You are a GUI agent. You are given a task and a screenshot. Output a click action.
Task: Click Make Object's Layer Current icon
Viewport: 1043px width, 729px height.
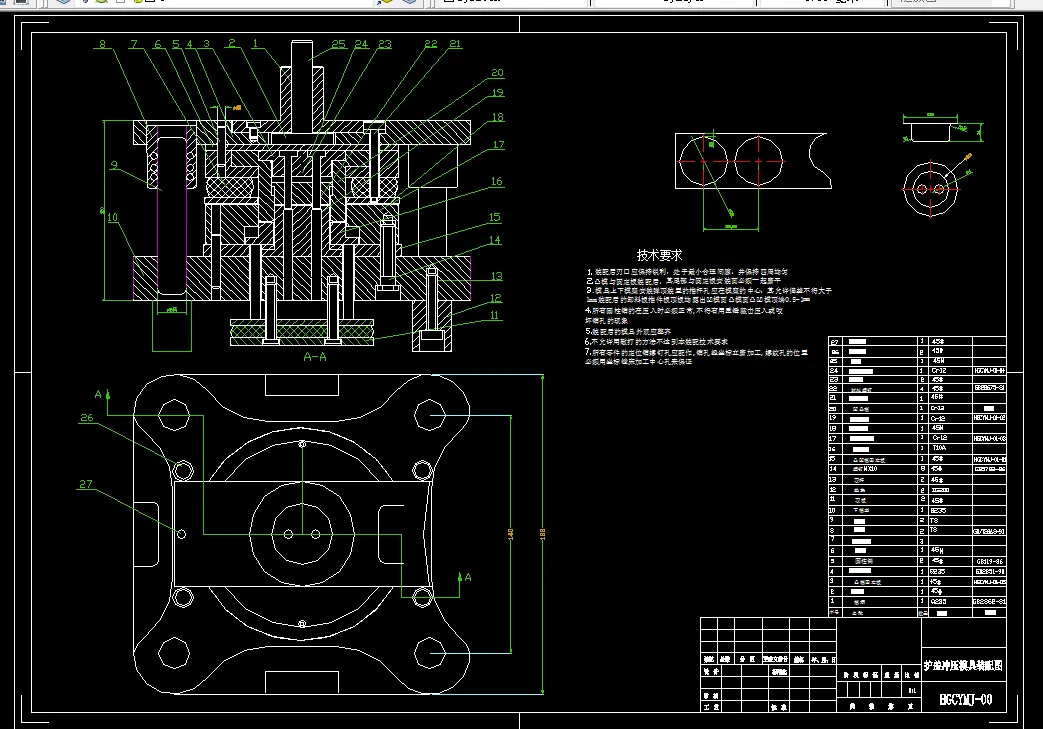pos(385,2)
